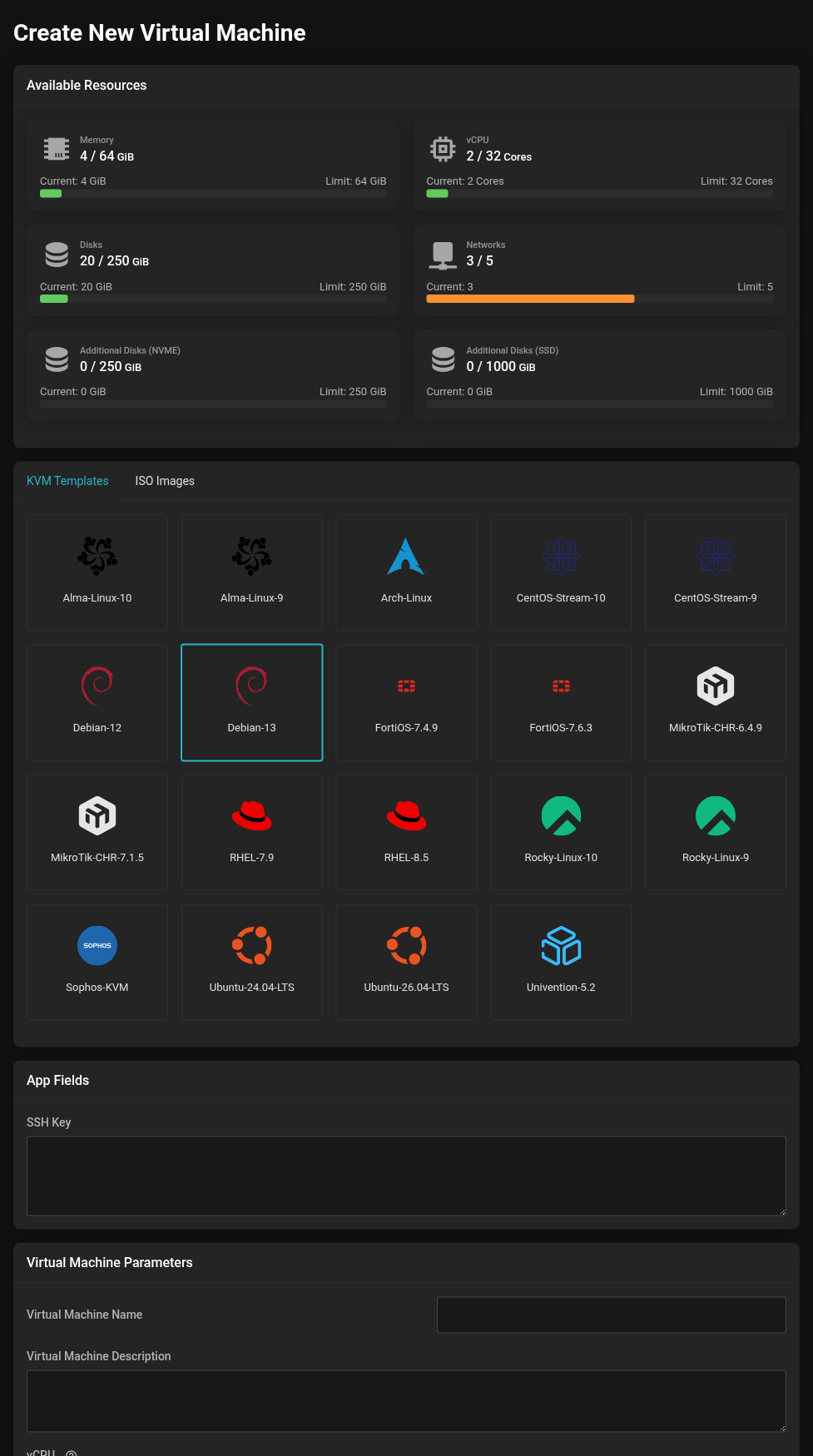This screenshot has width=813, height=1456.
Task: Open the KVM Templates tab
Action: pos(67,481)
